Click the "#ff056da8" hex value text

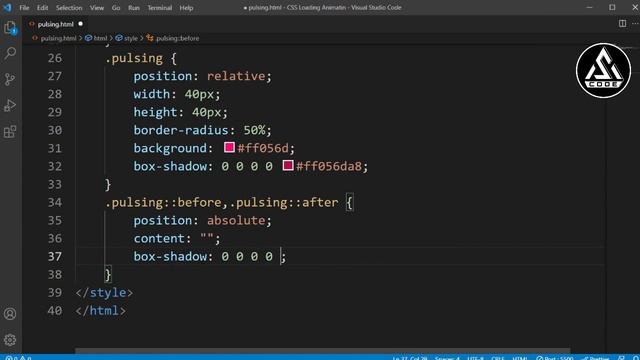[329, 167]
